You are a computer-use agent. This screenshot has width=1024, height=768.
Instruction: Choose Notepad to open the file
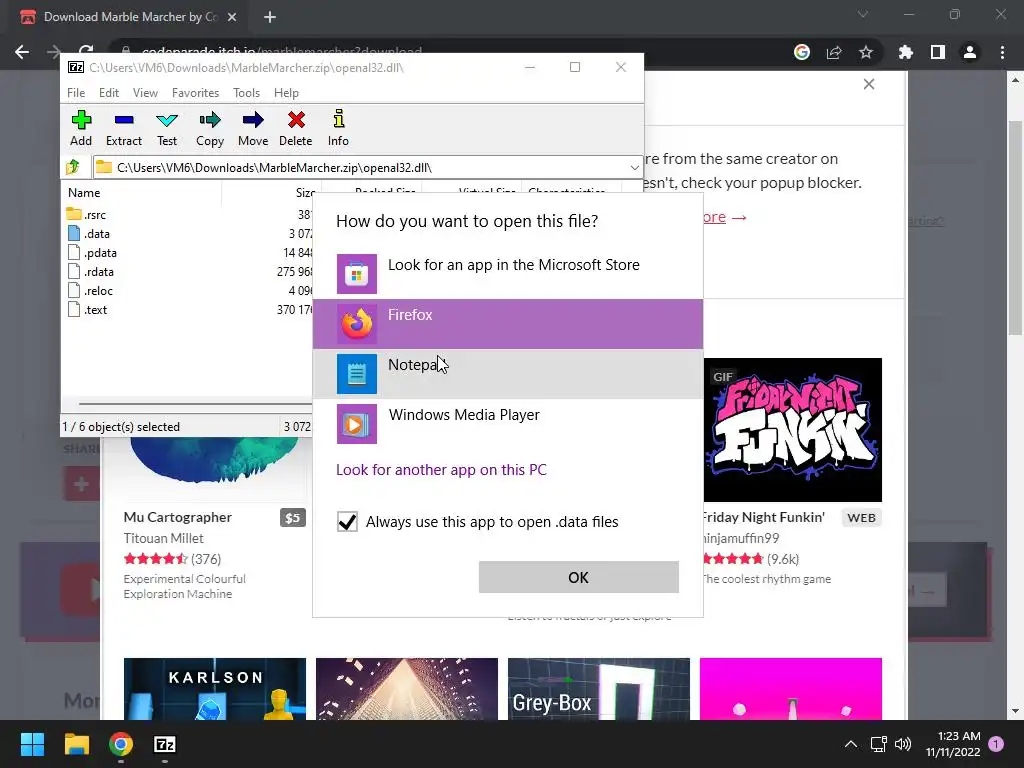tap(508, 374)
